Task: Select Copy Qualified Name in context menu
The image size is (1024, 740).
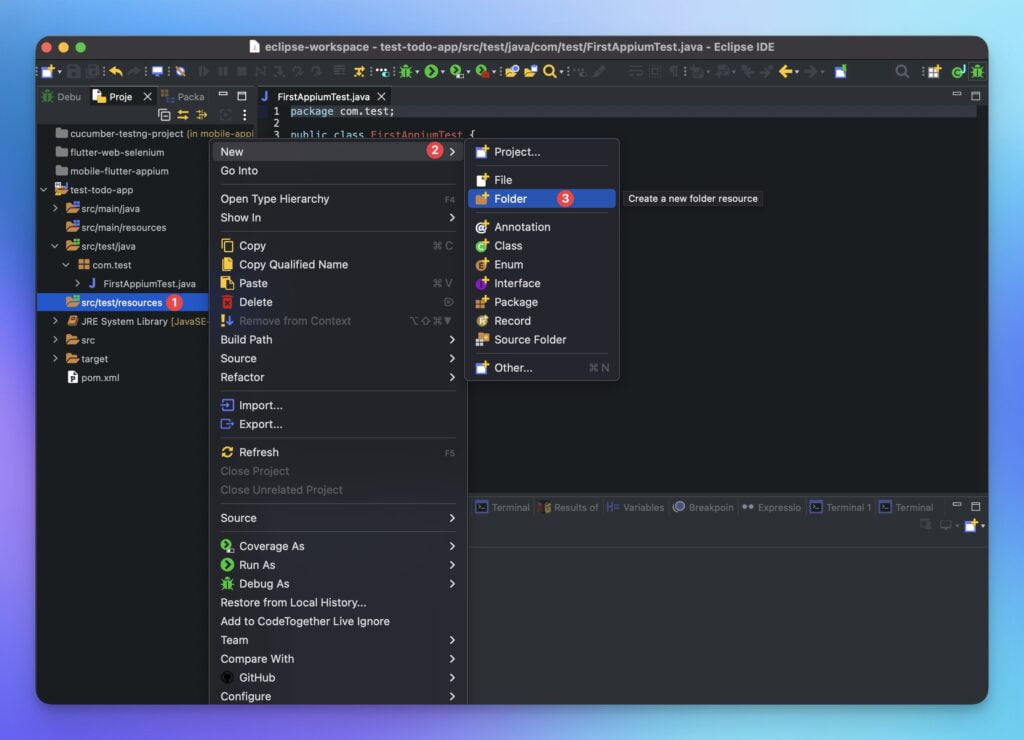Action: click(337, 265)
